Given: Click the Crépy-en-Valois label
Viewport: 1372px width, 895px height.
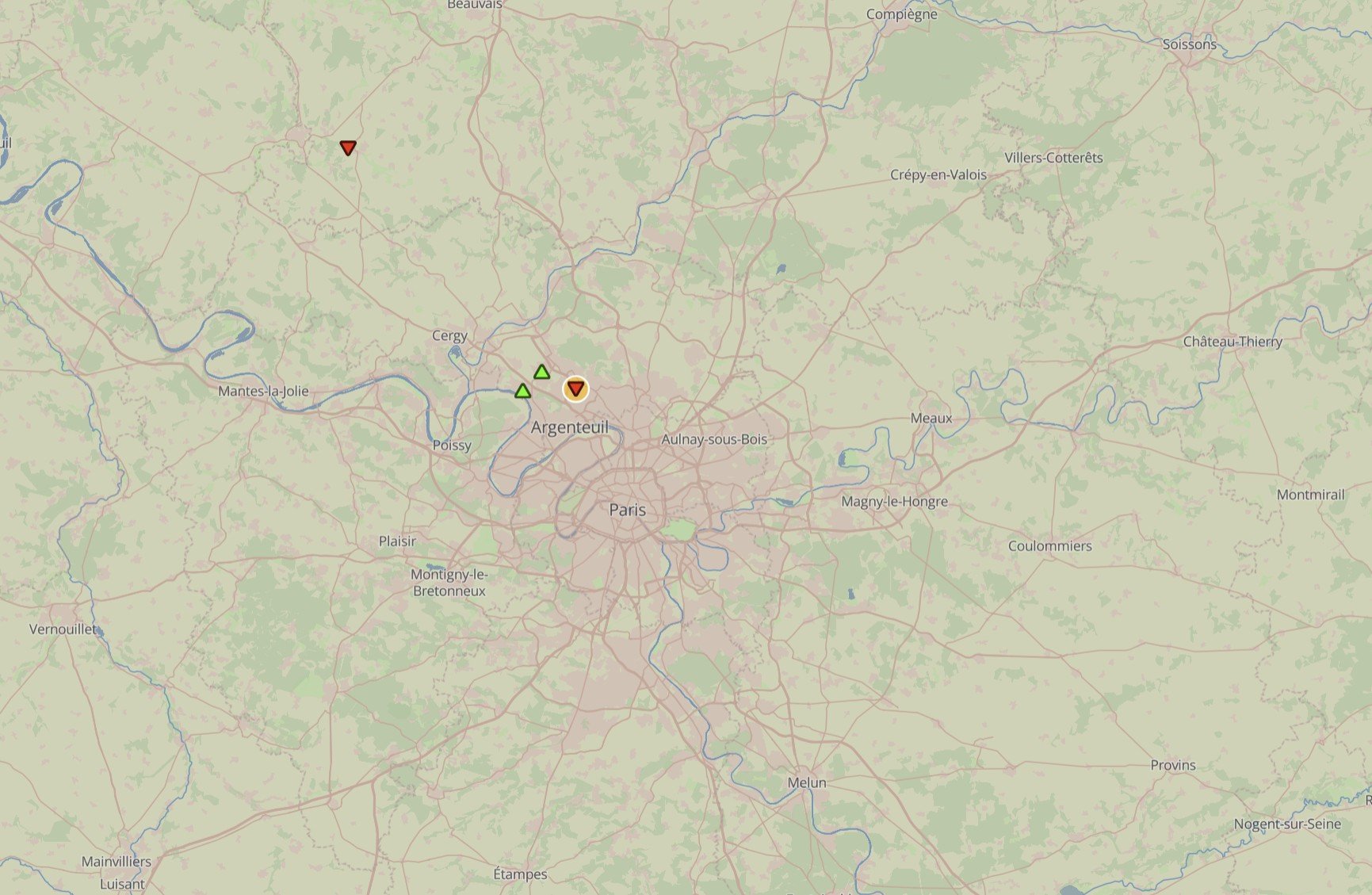Looking at the screenshot, I should tap(938, 175).
